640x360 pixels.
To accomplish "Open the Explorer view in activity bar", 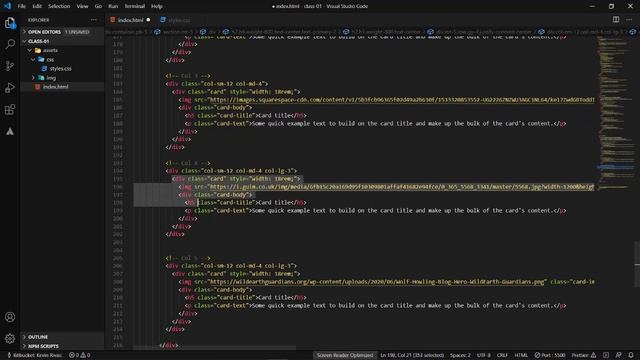I will (10, 23).
